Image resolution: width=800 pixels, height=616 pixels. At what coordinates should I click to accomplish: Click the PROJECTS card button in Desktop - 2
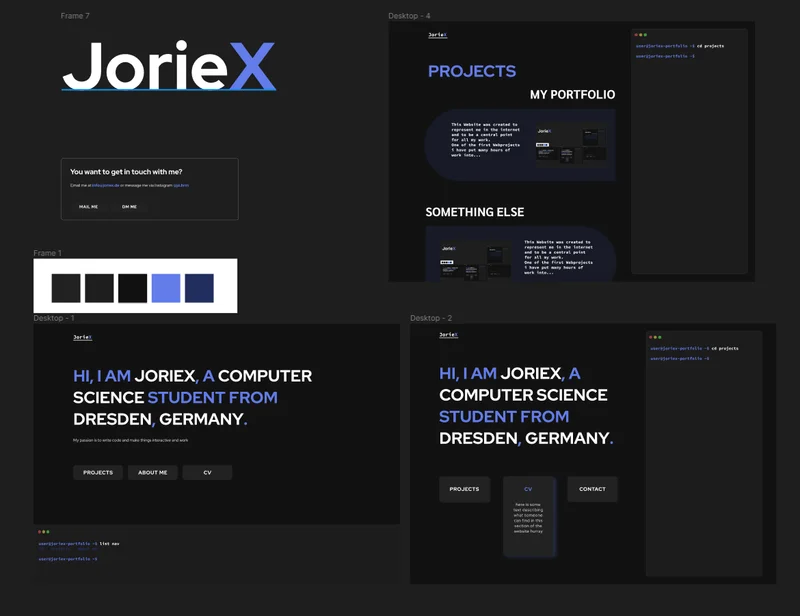464,489
